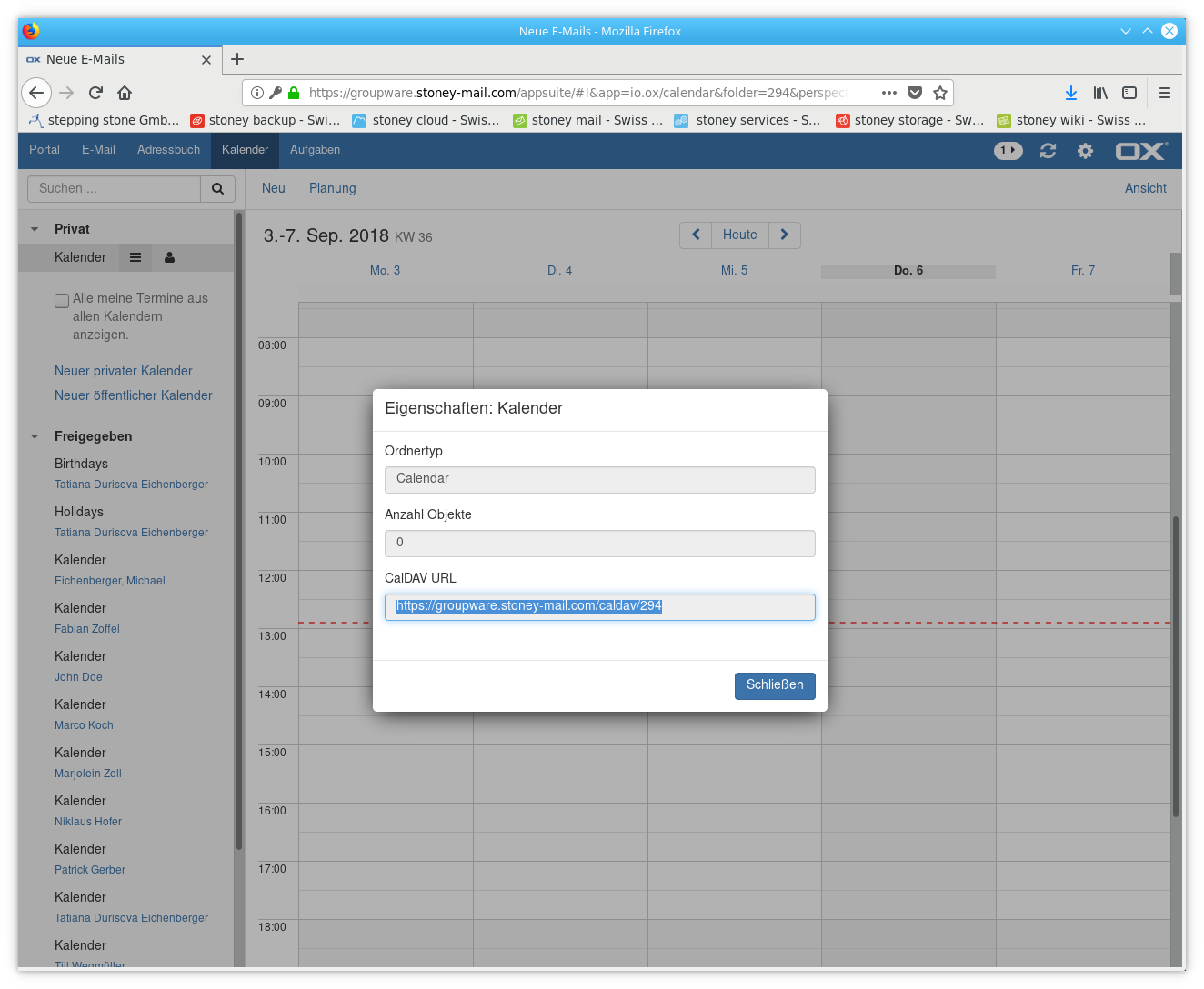Switch to the E-Mail tab

[98, 150]
